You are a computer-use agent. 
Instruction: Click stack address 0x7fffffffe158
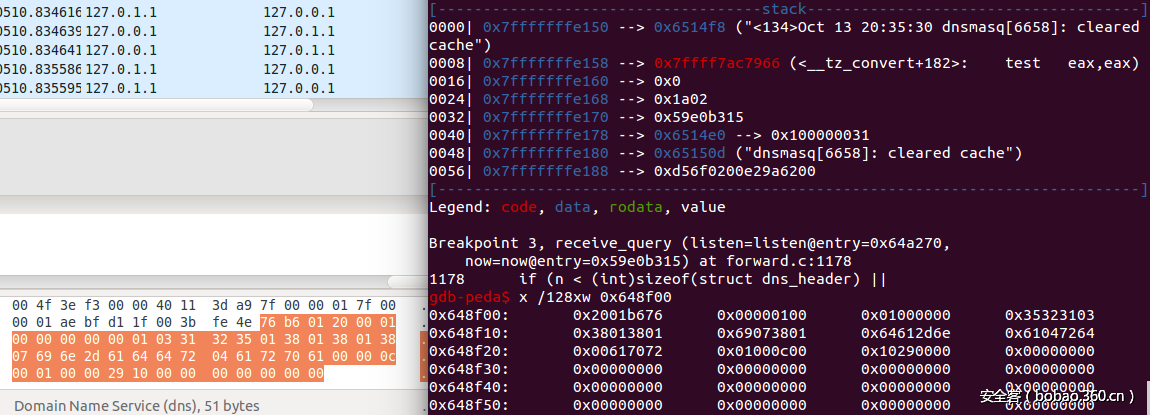point(546,63)
